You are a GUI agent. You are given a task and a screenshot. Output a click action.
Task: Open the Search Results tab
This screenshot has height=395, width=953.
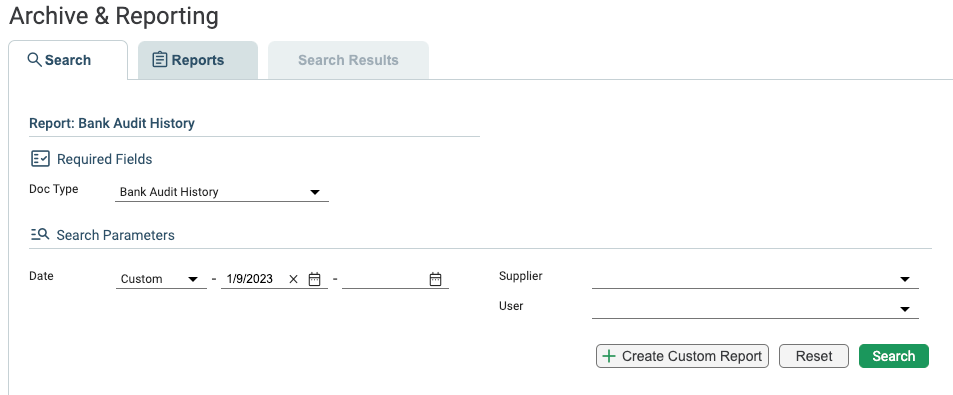click(348, 60)
